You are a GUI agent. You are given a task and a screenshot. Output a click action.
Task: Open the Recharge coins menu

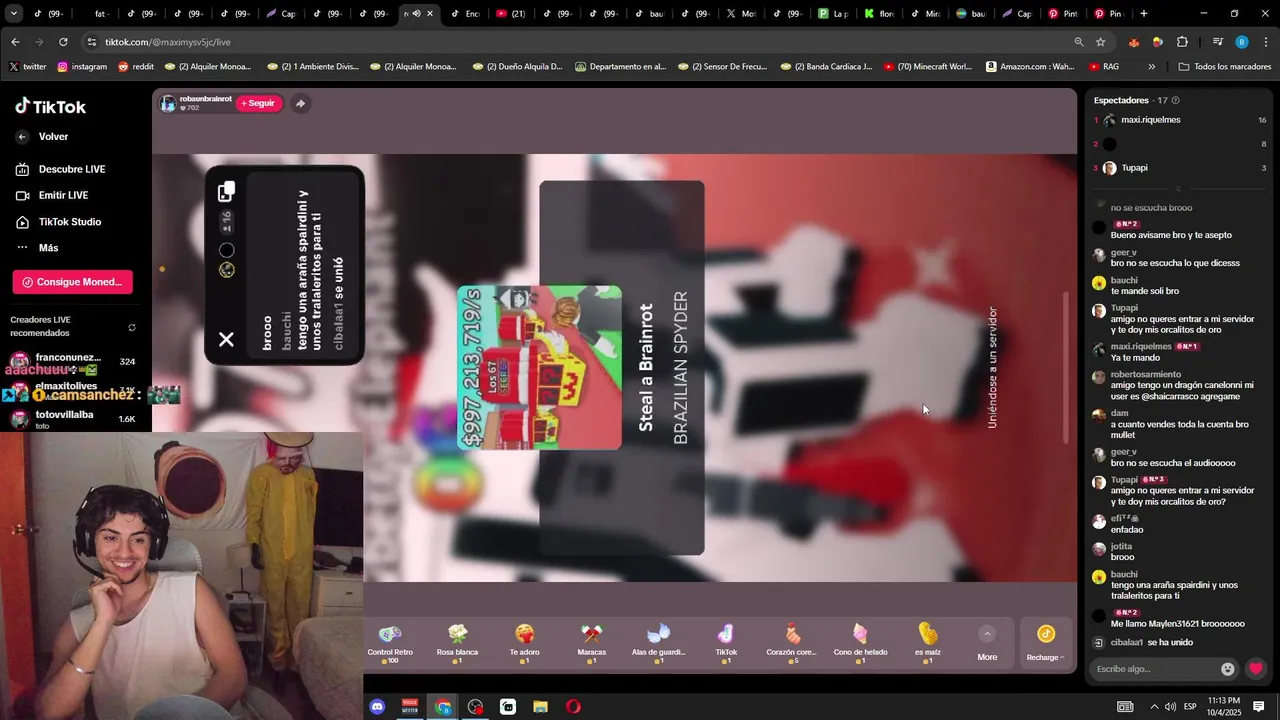[x=1045, y=643]
